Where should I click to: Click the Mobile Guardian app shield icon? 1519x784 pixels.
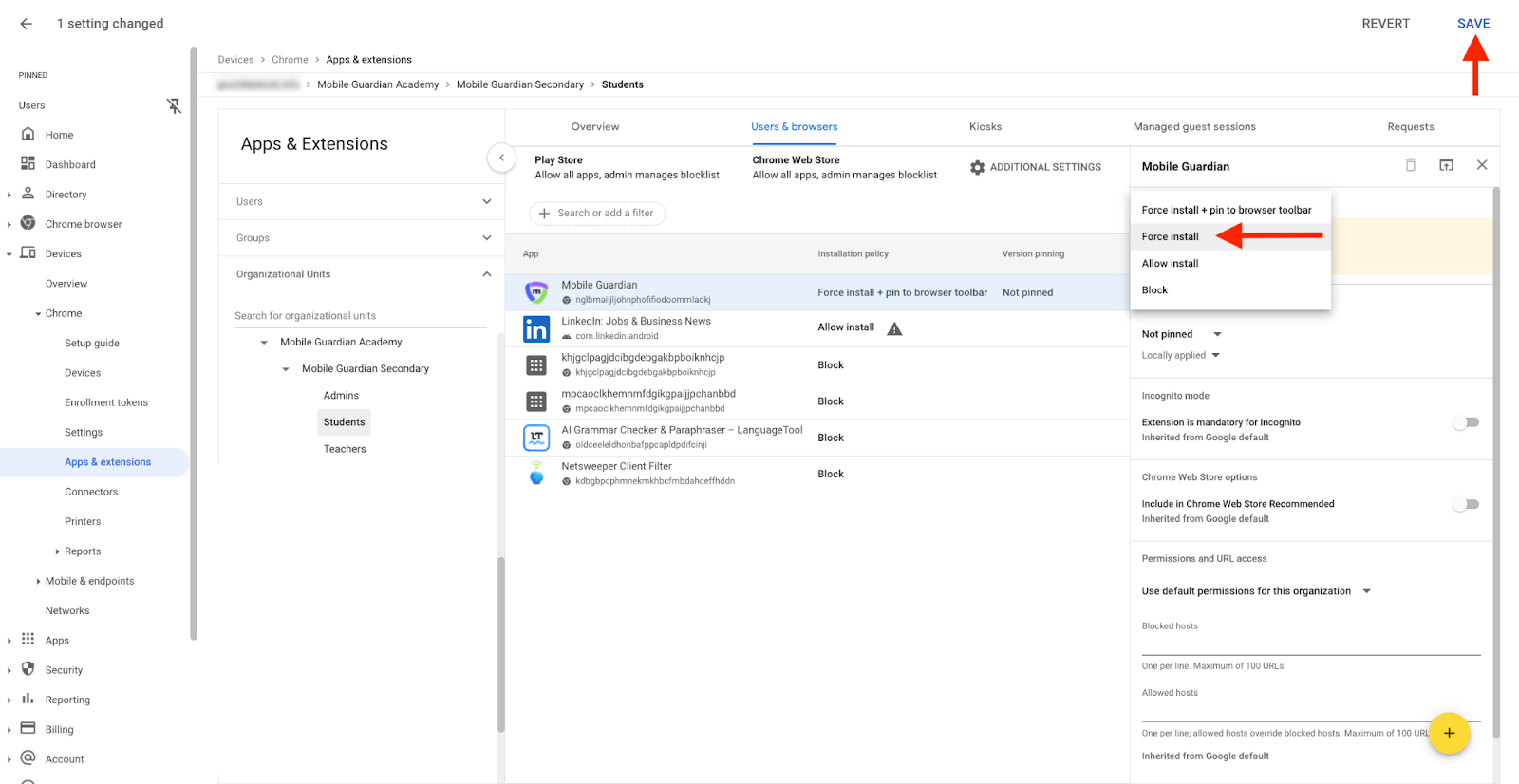point(536,292)
